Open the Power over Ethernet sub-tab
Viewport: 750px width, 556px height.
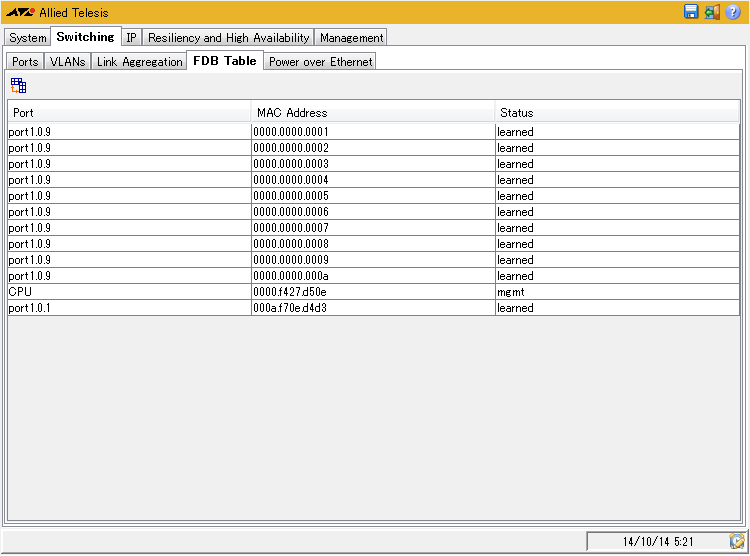tap(320, 61)
